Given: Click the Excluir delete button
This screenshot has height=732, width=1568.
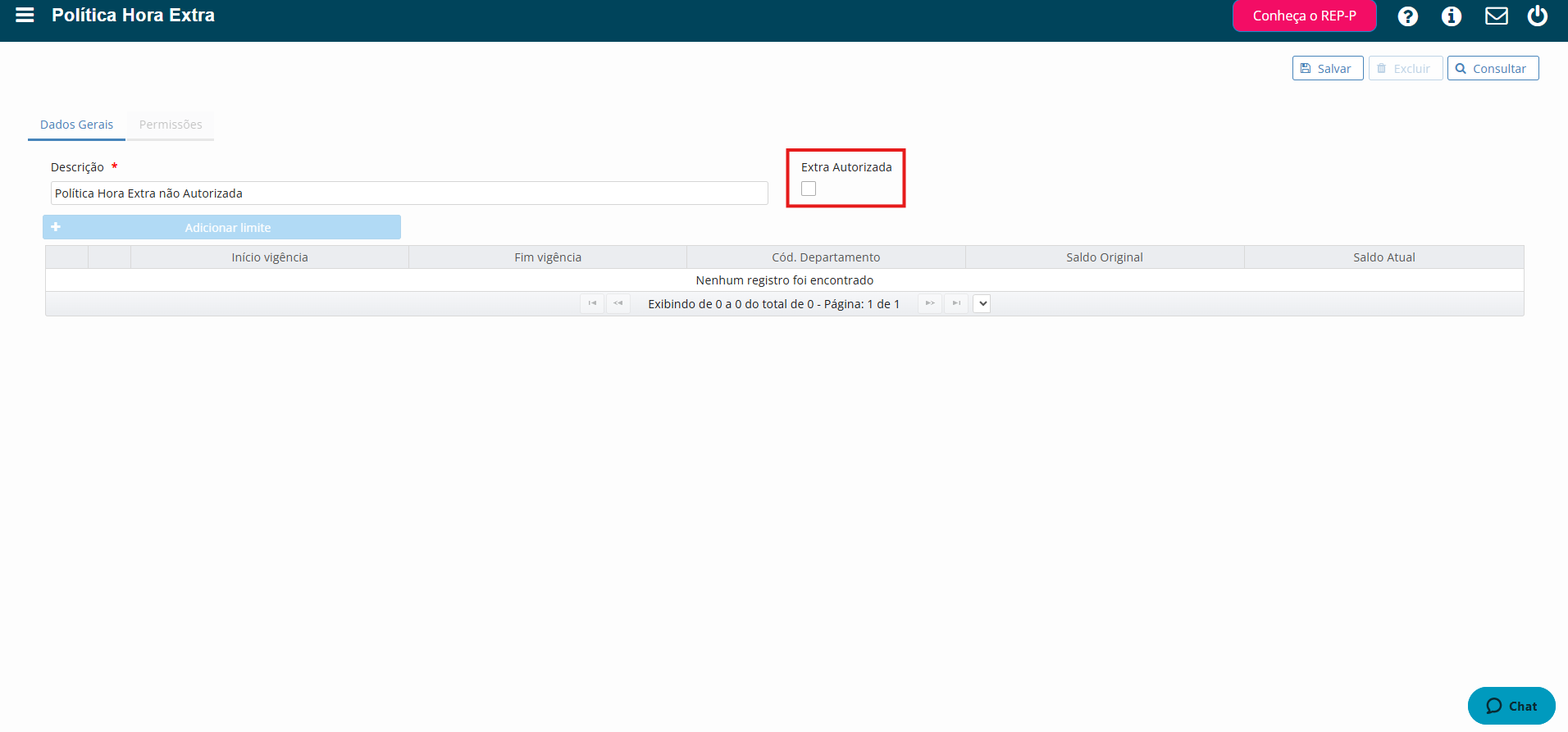Looking at the screenshot, I should [1406, 68].
